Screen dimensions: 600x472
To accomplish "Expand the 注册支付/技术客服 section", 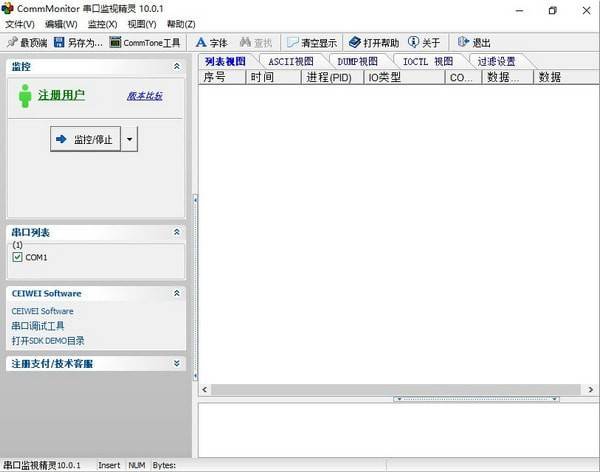I will (177, 364).
